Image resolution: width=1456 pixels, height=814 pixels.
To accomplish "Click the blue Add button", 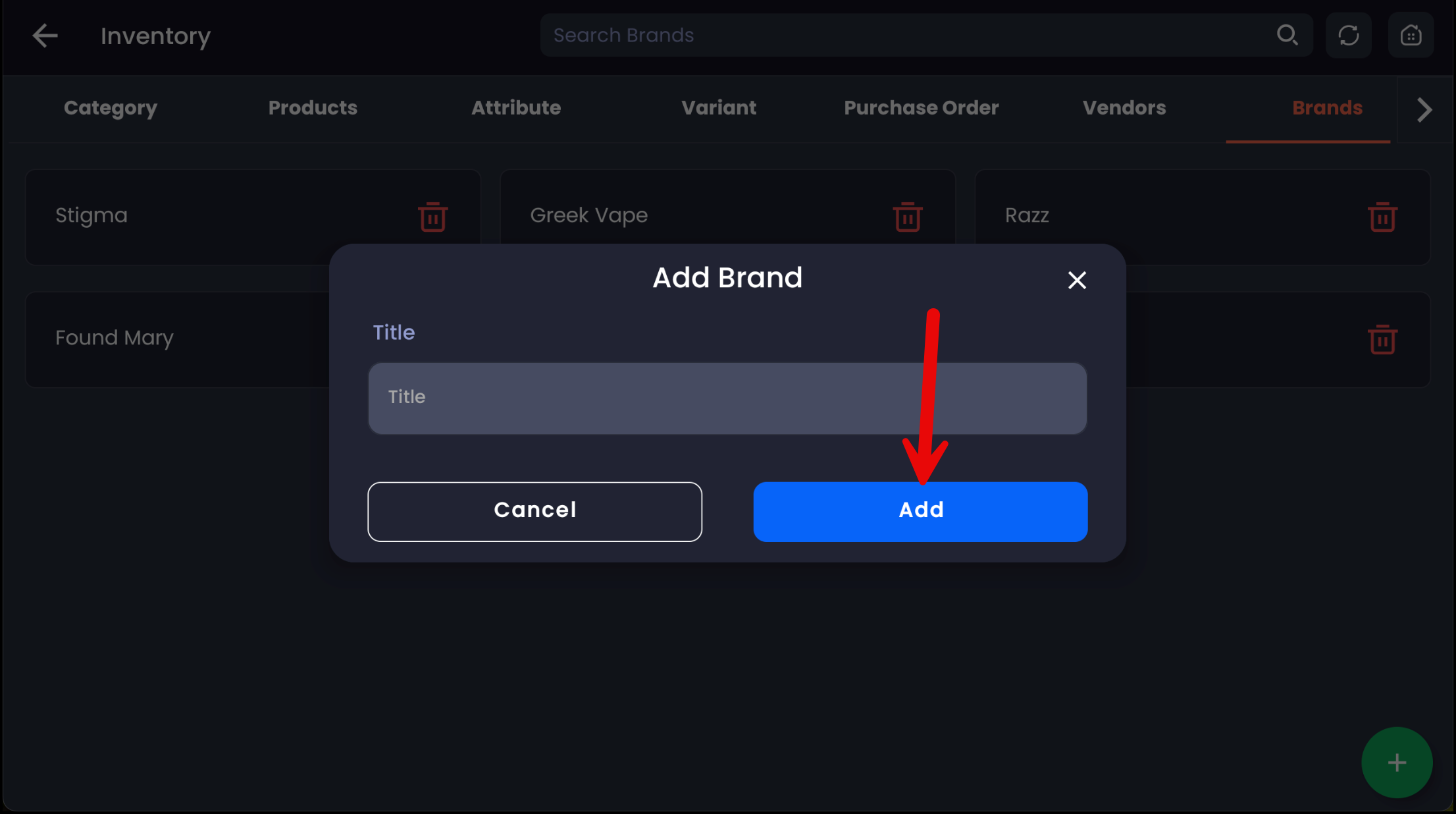I will click(920, 511).
